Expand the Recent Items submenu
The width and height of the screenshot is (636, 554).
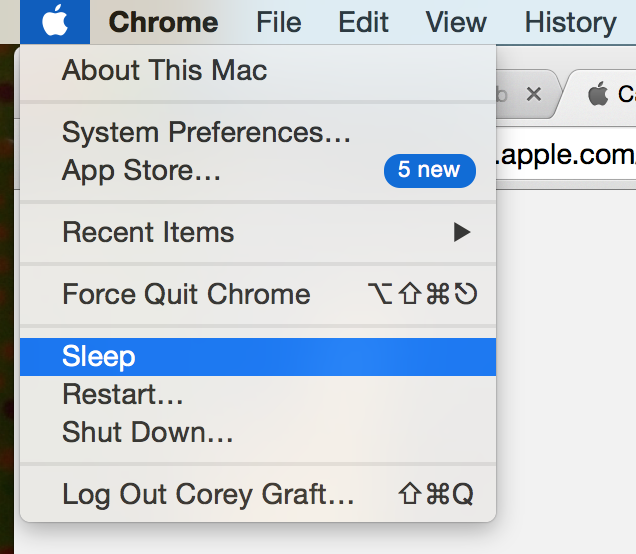(148, 232)
